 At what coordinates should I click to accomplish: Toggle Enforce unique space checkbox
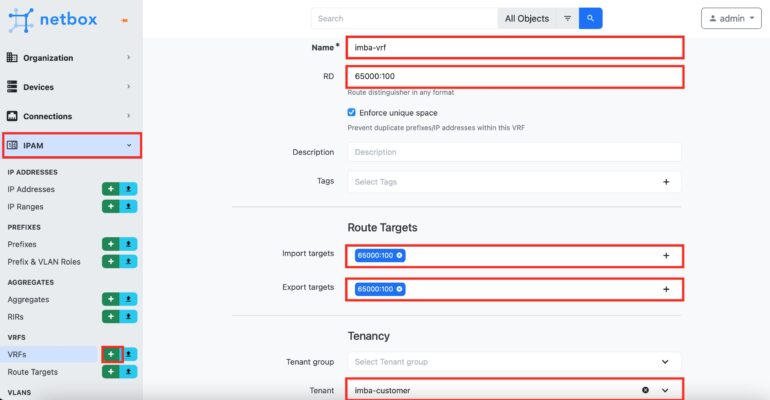click(352, 113)
